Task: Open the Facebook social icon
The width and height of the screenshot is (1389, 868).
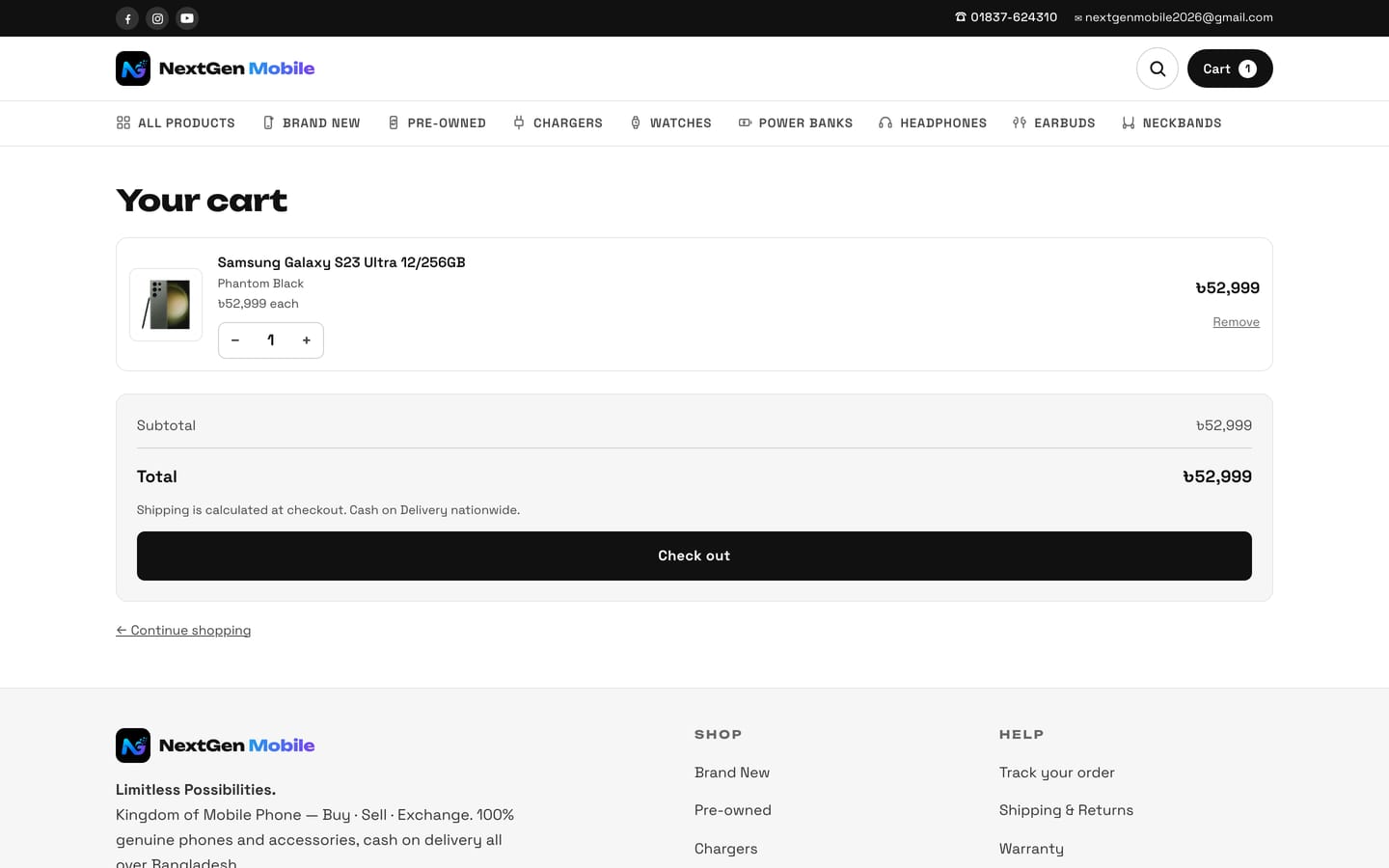Action: [x=127, y=18]
